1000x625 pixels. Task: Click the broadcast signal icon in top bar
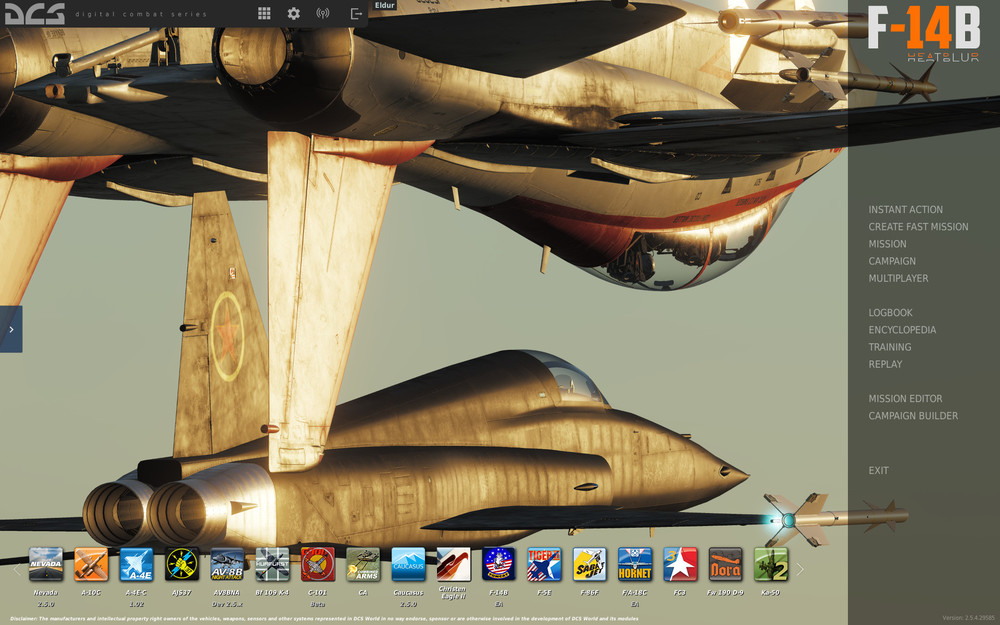pos(323,13)
